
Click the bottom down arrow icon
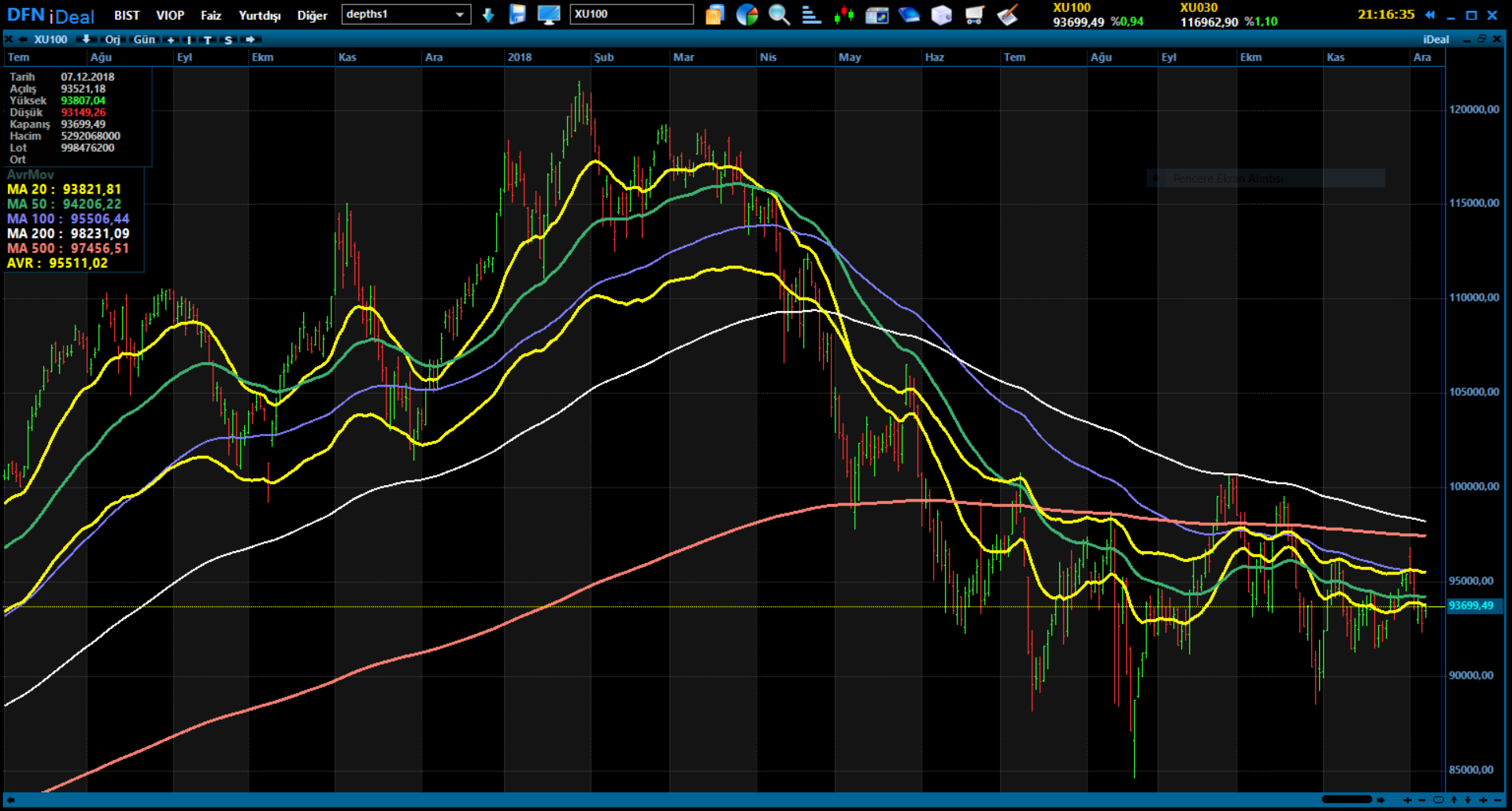(1468, 800)
